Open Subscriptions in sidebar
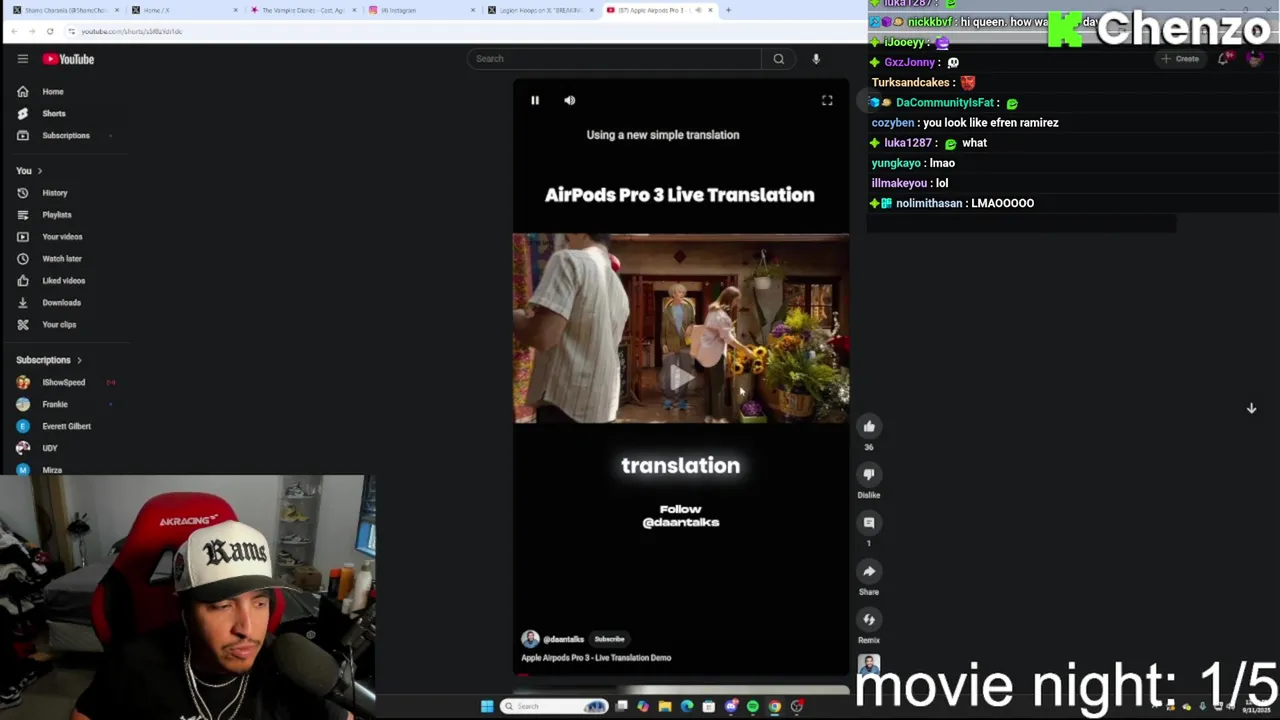1280x720 pixels. coord(65,136)
